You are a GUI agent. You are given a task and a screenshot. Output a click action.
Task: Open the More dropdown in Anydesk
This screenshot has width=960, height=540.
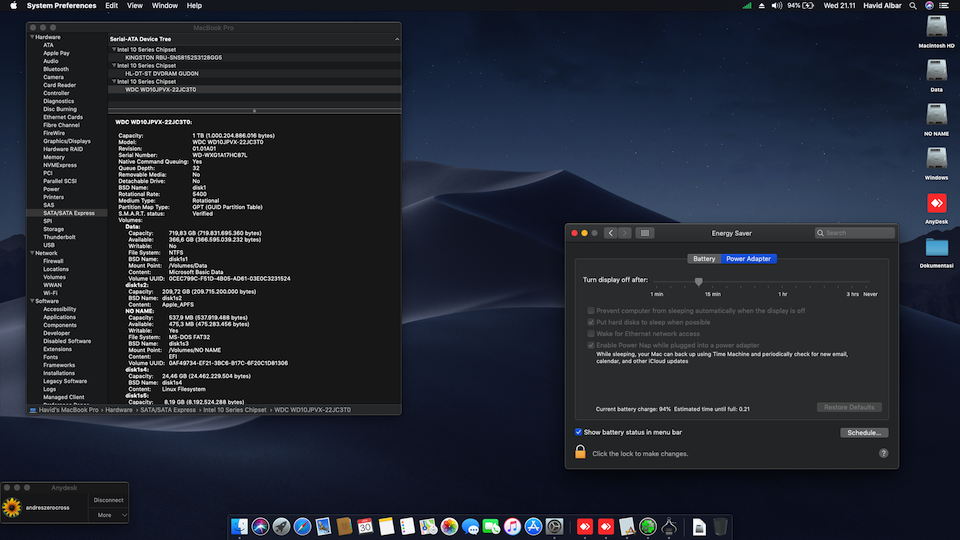point(110,515)
